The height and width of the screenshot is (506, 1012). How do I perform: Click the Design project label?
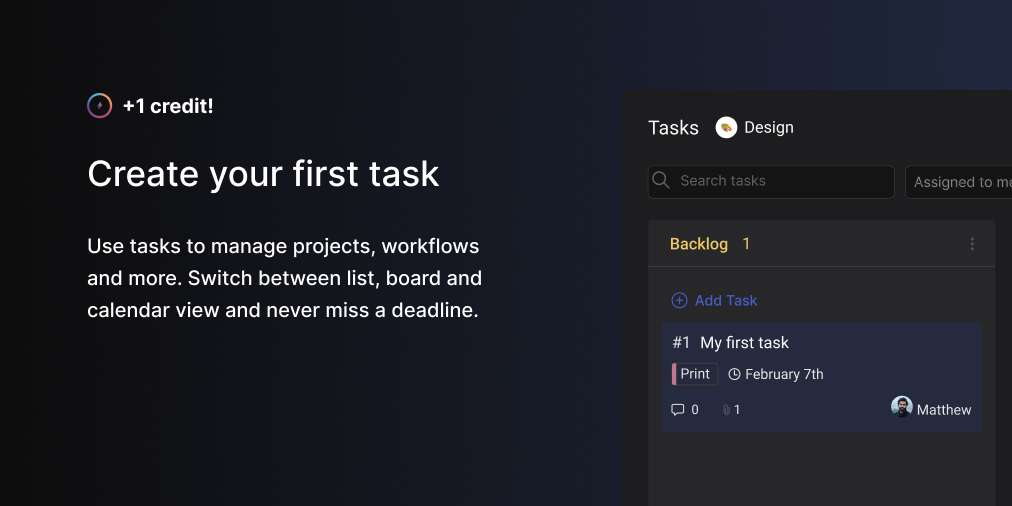[769, 128]
